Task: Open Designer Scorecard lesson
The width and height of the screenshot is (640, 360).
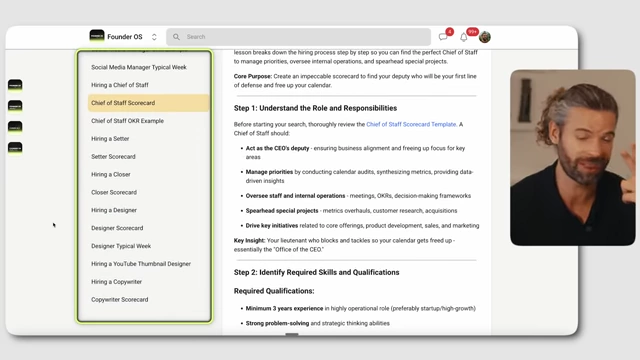Action: coord(117,228)
